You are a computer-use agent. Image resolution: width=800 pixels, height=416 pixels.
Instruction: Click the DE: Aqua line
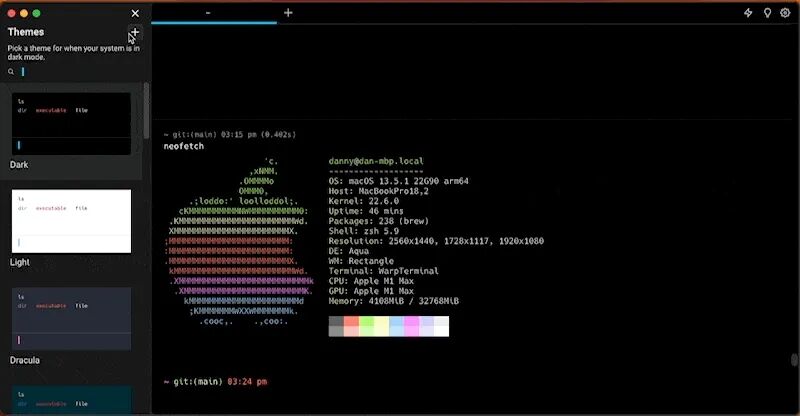[x=348, y=251]
